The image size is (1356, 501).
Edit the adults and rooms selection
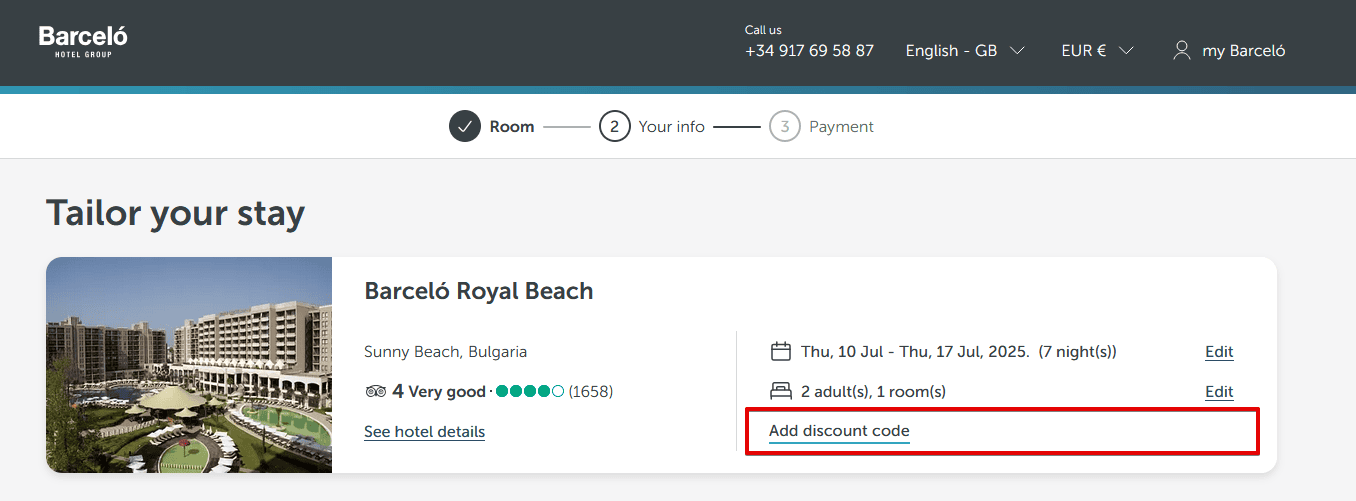click(1219, 392)
